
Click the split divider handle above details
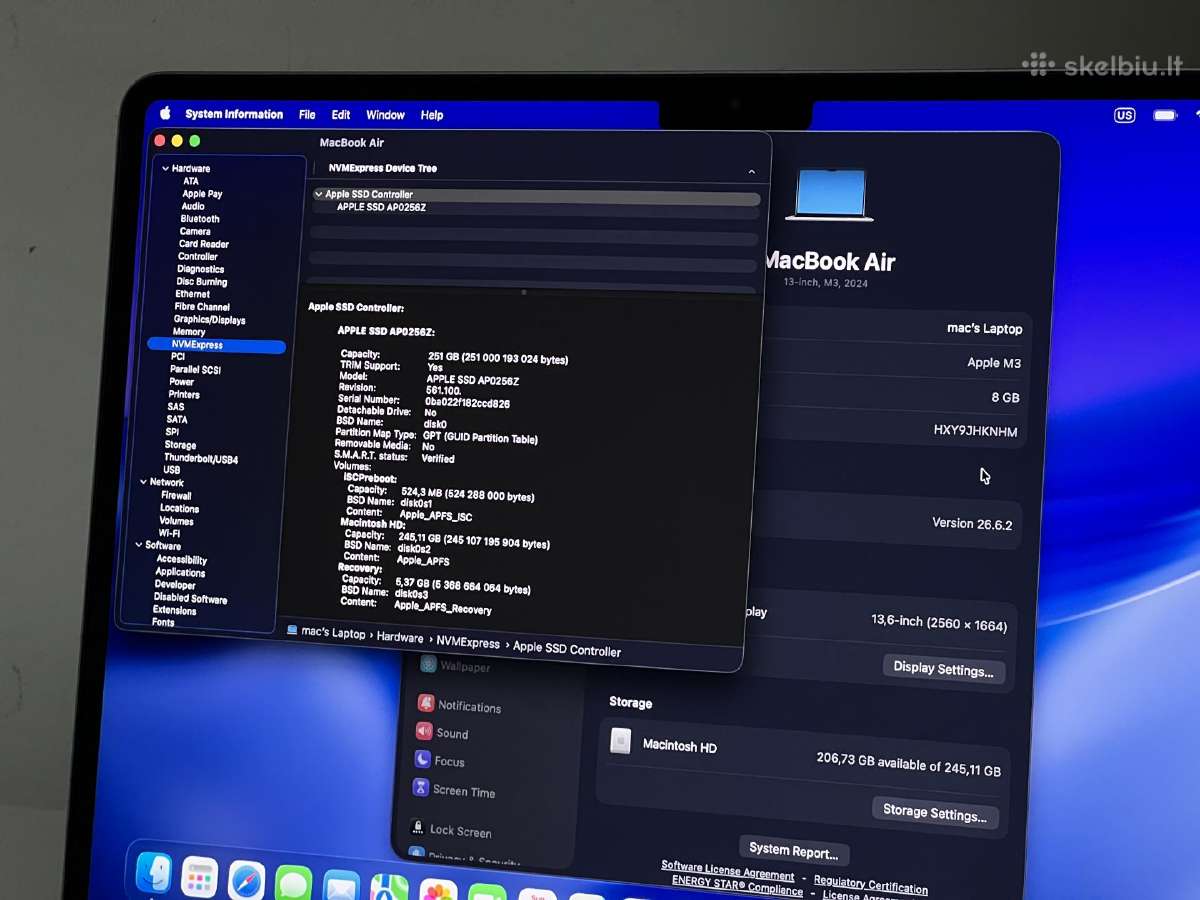[x=524, y=292]
